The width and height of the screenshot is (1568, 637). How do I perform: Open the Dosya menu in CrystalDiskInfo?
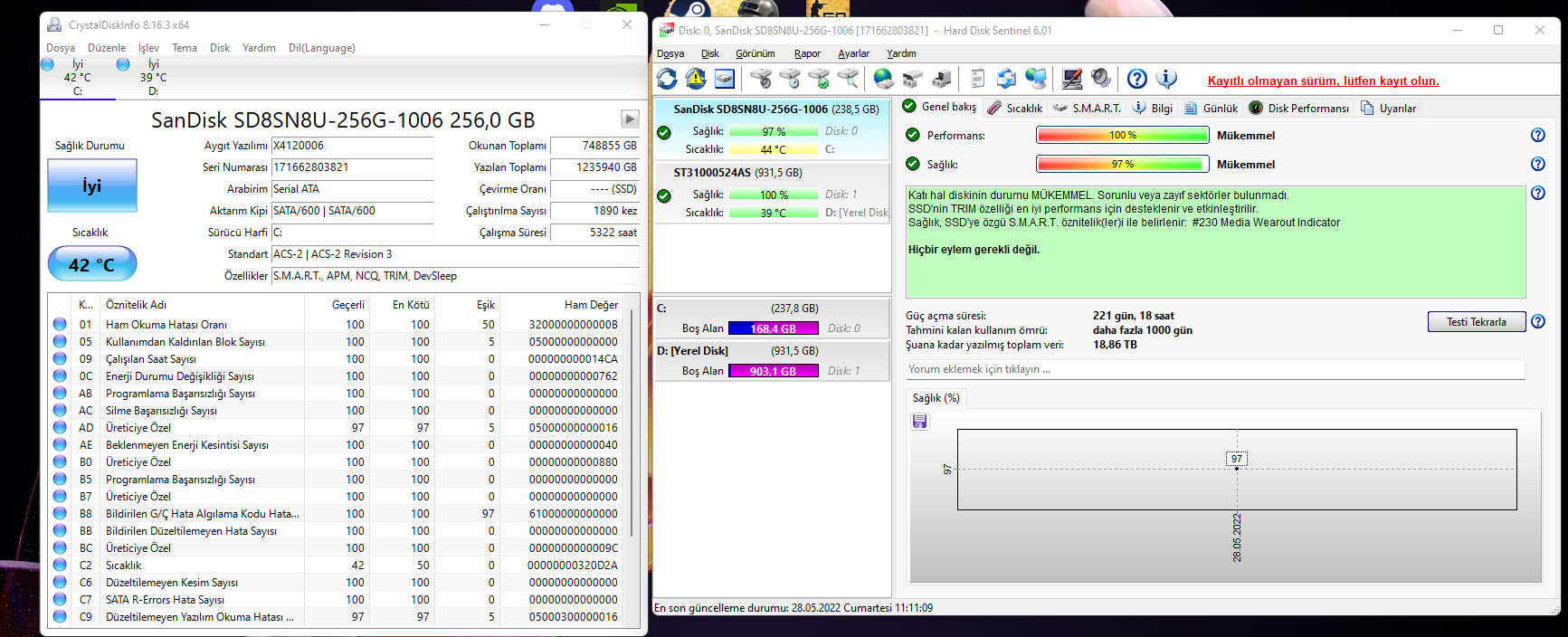point(61,48)
